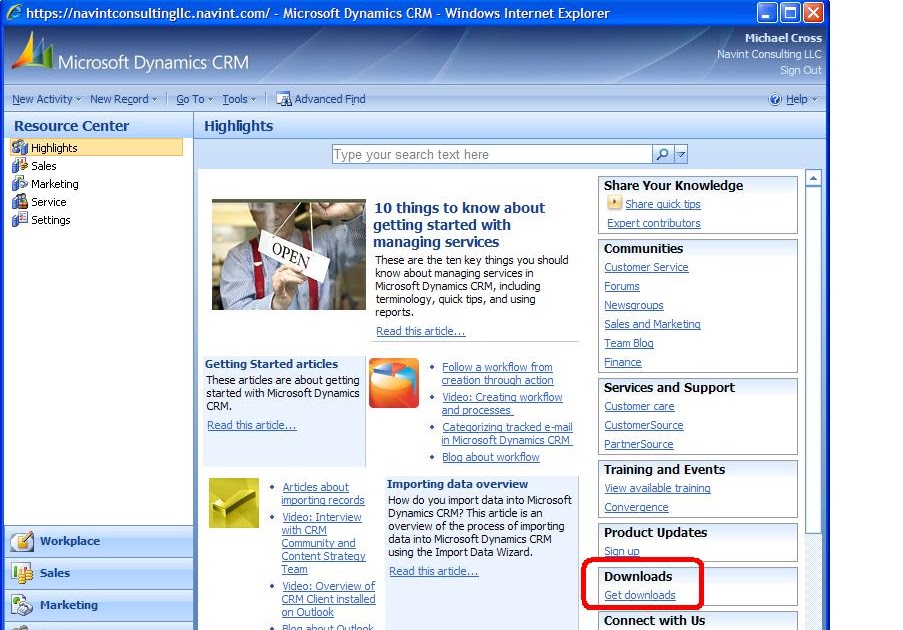Expand the Tools menu
This screenshot has height=630, width=903.
point(239,99)
